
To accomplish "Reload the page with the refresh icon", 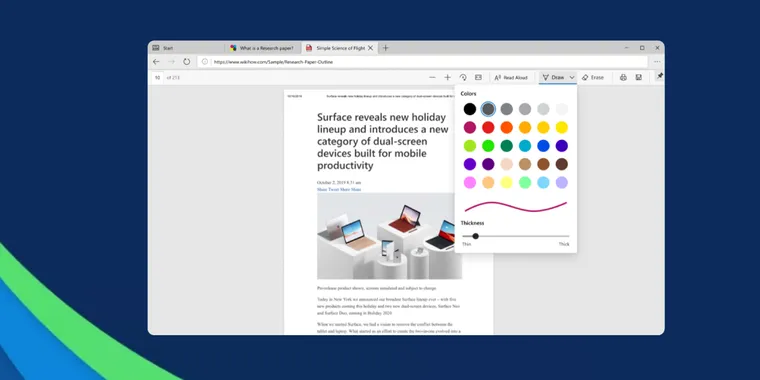I will pyautogui.click(x=187, y=62).
